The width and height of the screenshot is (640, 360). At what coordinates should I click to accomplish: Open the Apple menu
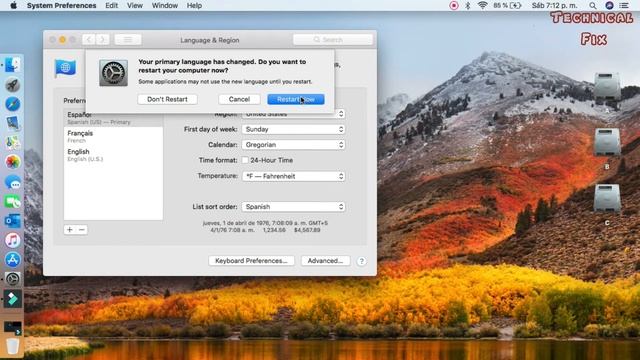(13, 6)
